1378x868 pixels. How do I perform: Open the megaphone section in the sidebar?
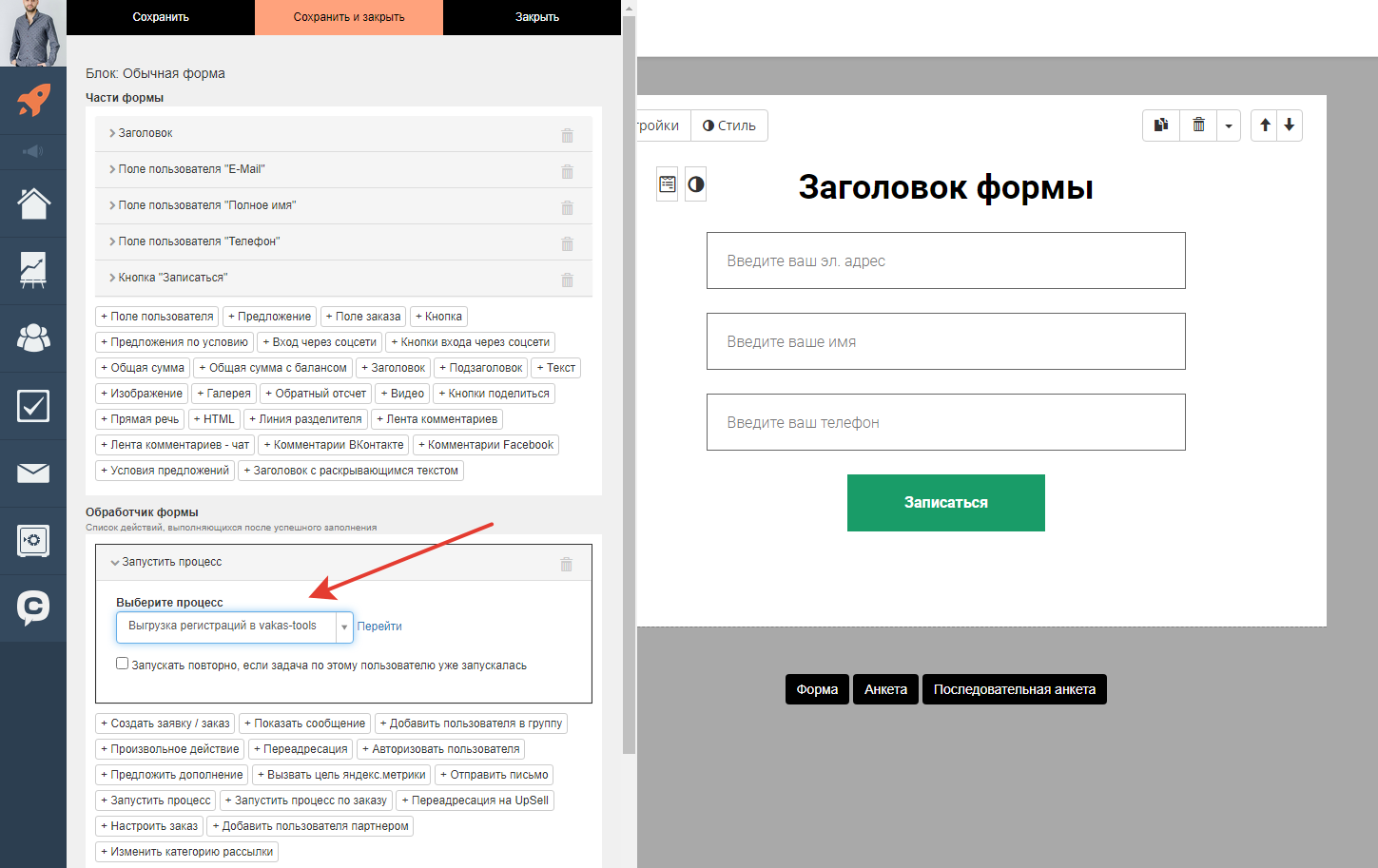33,152
